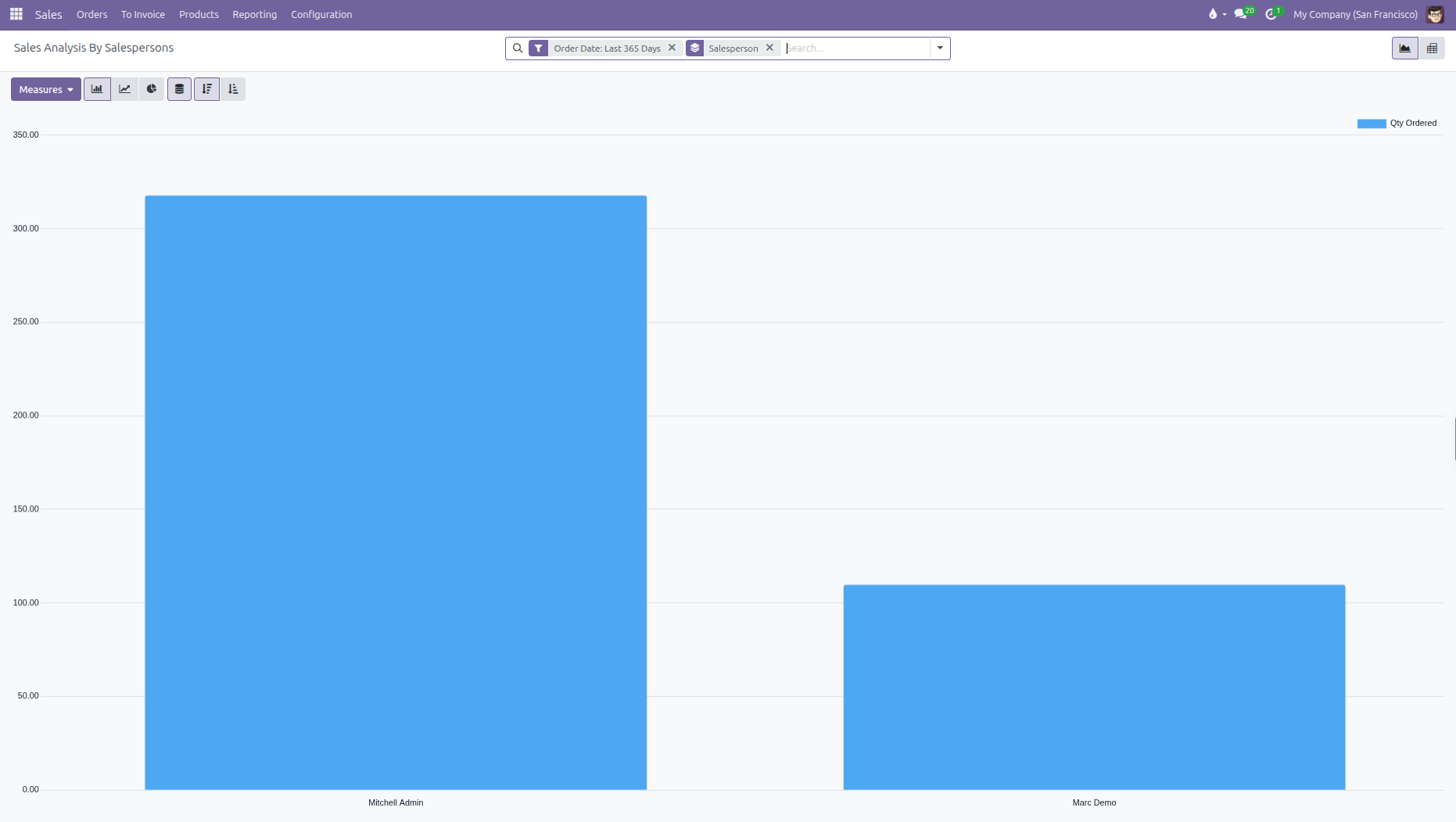Open the apps grid menu
Image resolution: width=1456 pixels, height=822 pixels.
click(16, 14)
